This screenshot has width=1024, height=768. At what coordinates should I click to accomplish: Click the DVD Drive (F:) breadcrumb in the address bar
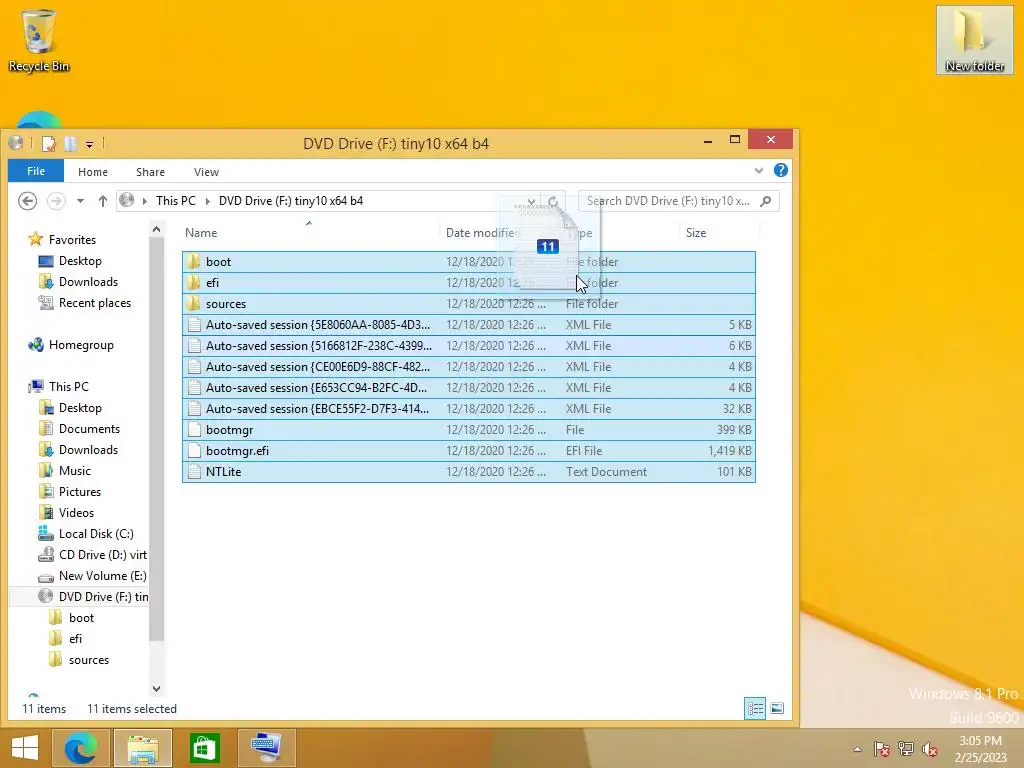[x=291, y=200]
